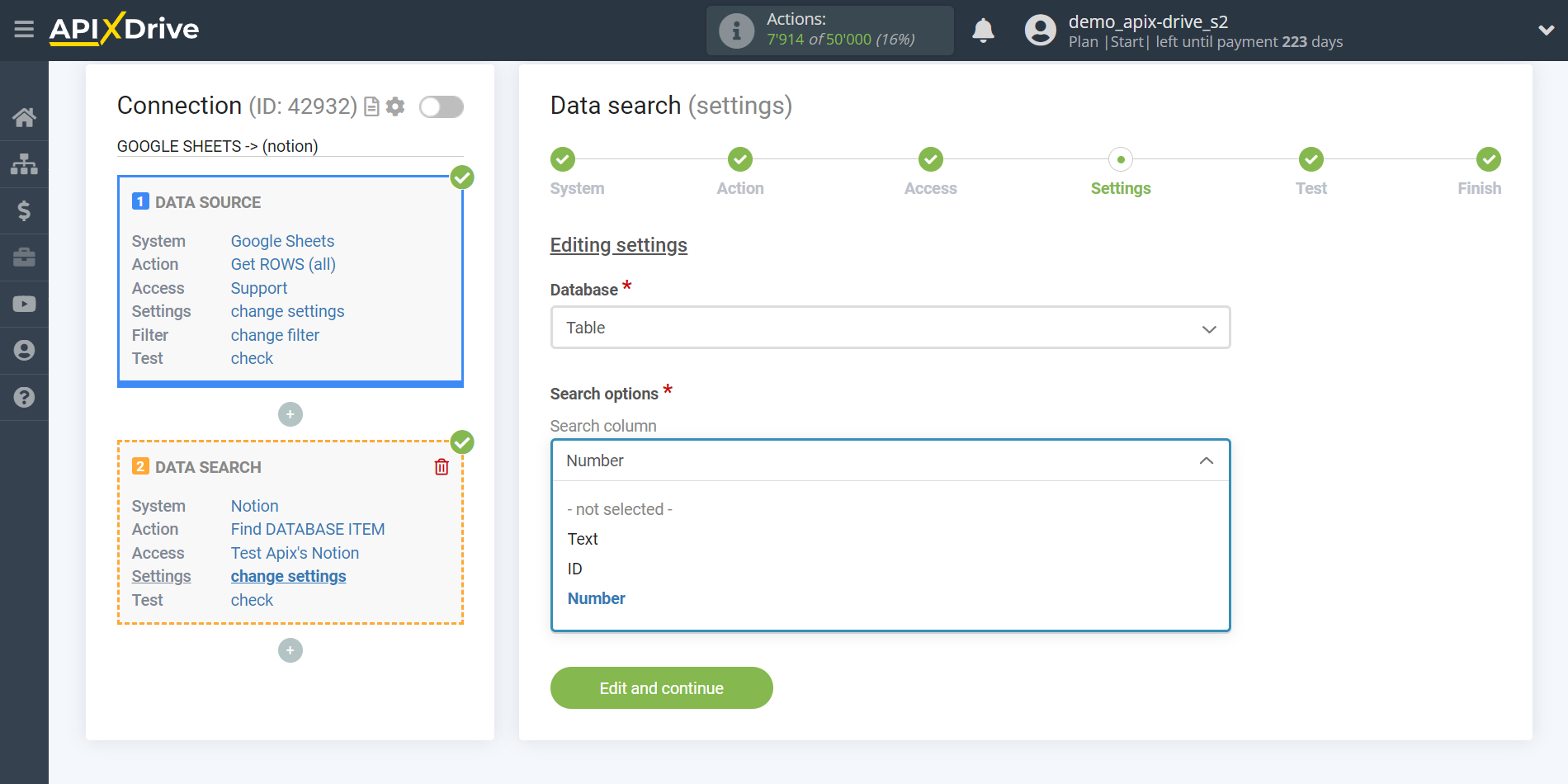
Task: Open the notifications bell
Action: tap(983, 31)
